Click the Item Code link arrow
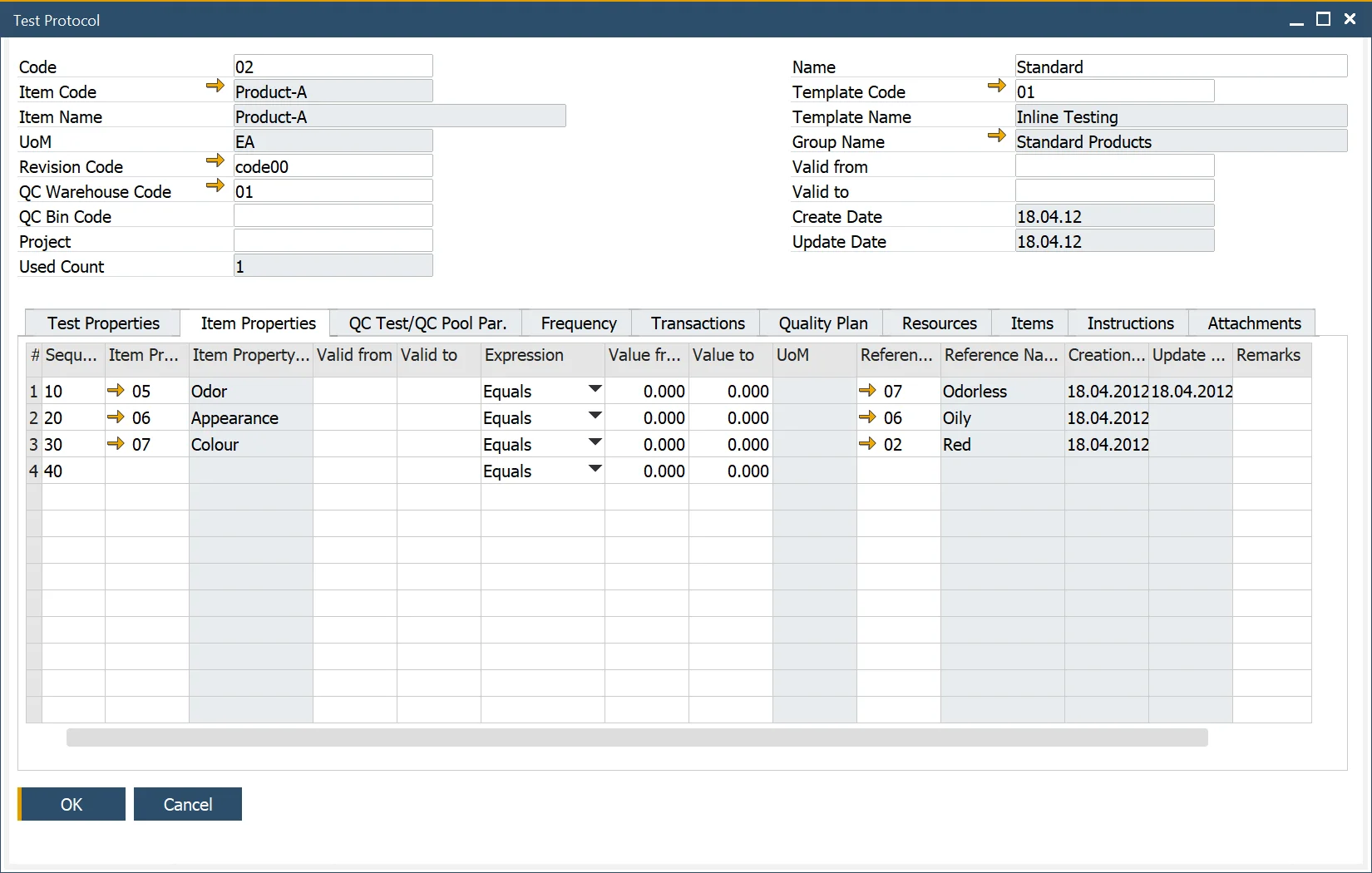 tap(215, 86)
